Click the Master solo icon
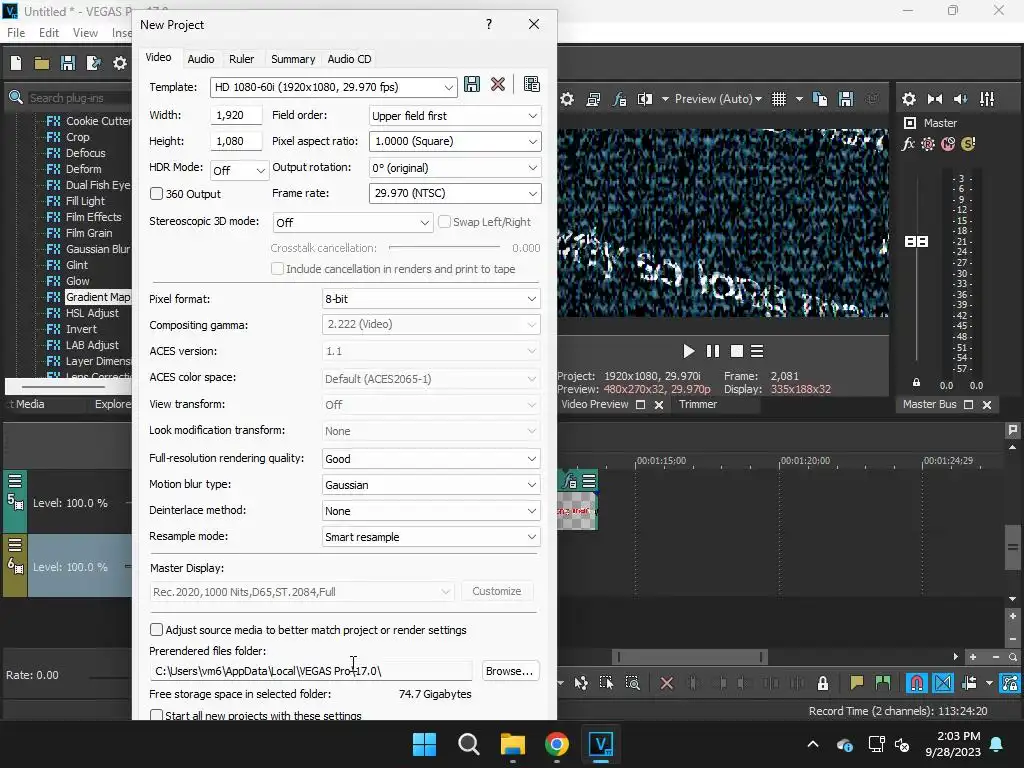1024x768 pixels. [x=968, y=144]
